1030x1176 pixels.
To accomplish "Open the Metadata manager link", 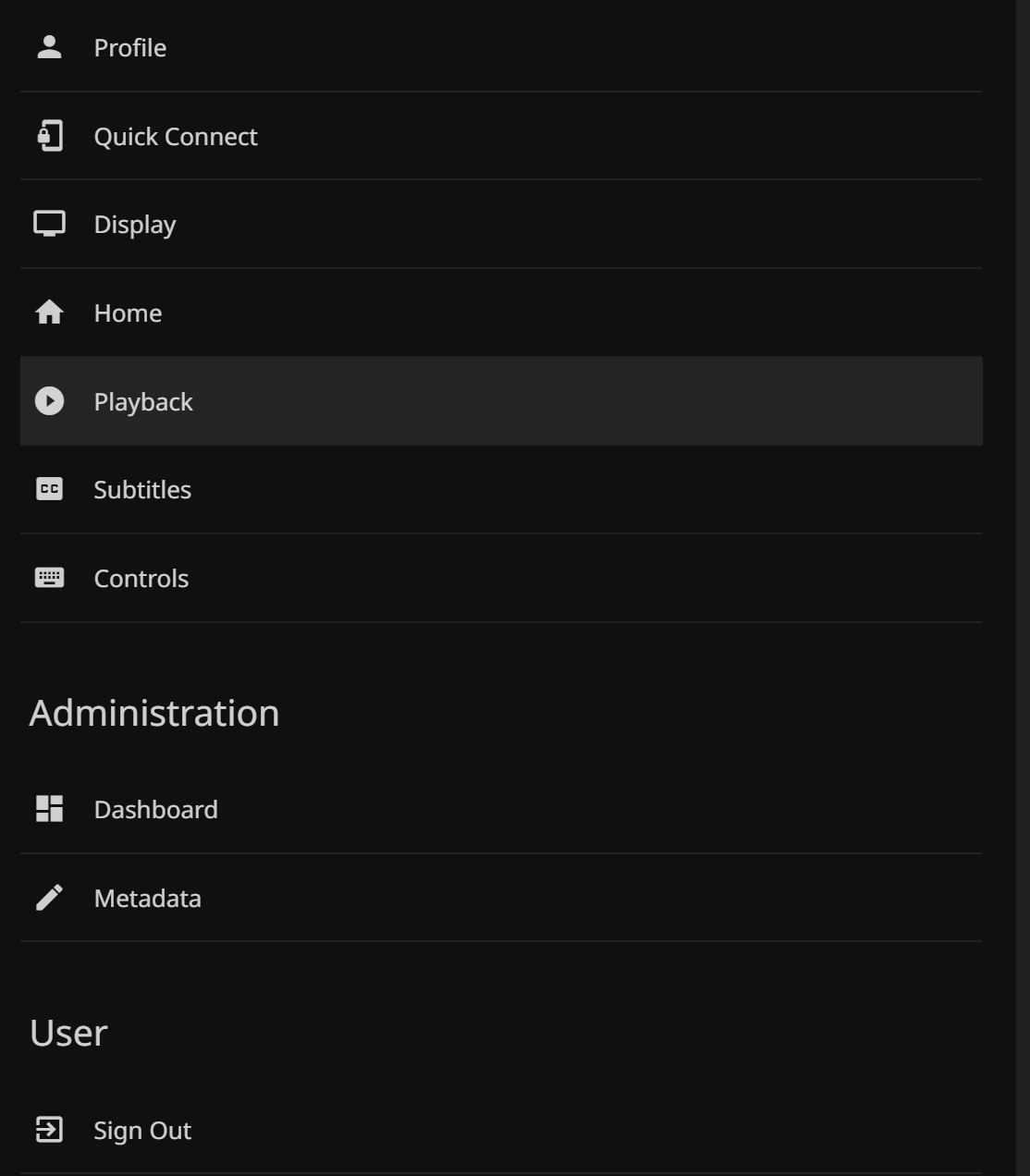I will tap(148, 899).
